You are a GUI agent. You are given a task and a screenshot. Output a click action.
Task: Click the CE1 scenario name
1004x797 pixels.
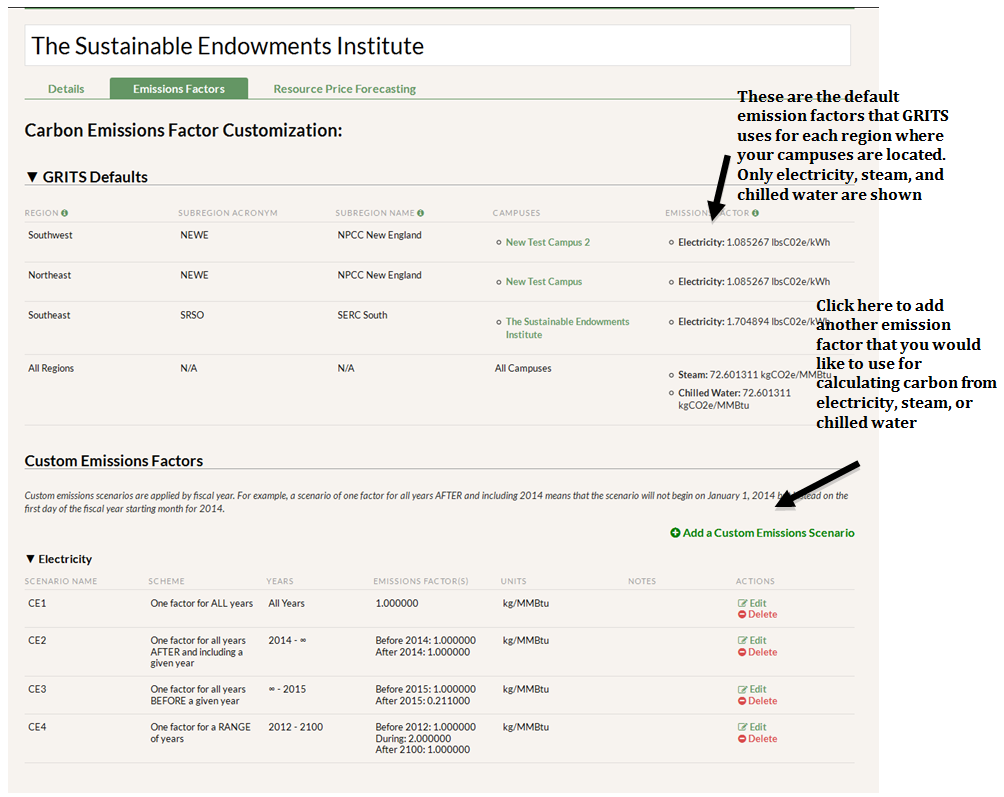point(37,603)
